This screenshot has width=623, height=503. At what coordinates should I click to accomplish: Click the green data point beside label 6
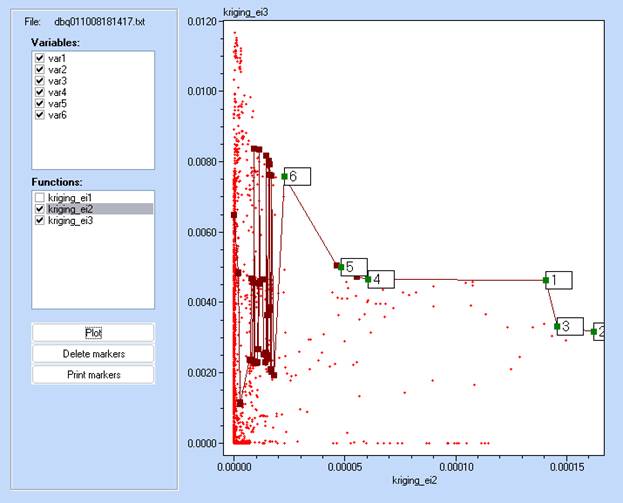(x=284, y=176)
